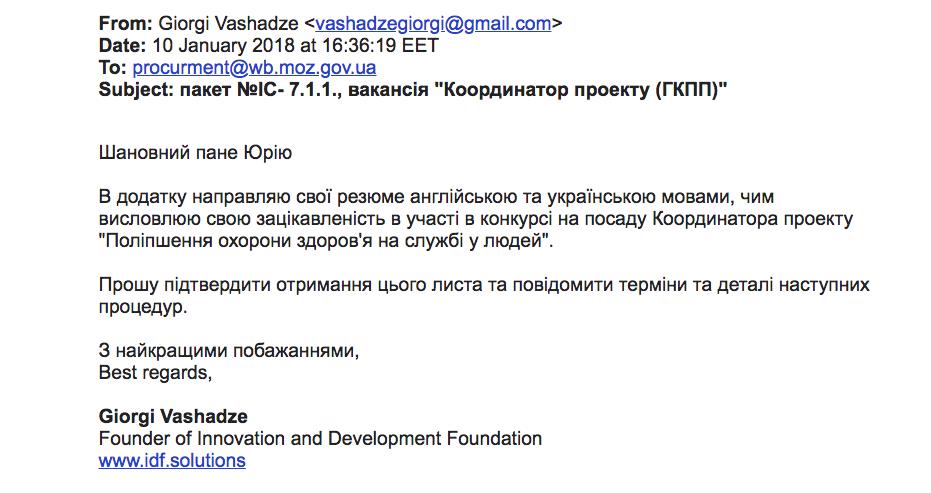Image resolution: width=931 pixels, height=493 pixels.
Task: Click the procurment@wb.moz.gov.ua recipient address
Action: click(254, 68)
